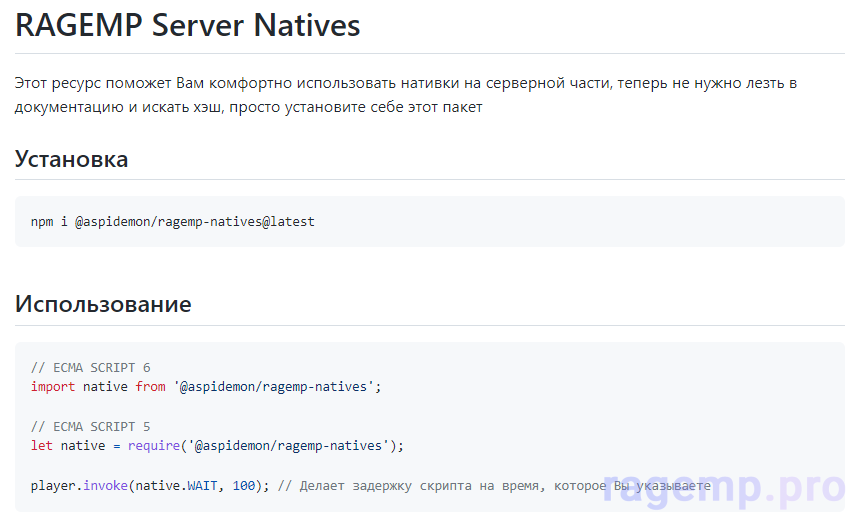Click native.WAIT argument in invoke call
The image size is (868, 532).
[x=180, y=485]
